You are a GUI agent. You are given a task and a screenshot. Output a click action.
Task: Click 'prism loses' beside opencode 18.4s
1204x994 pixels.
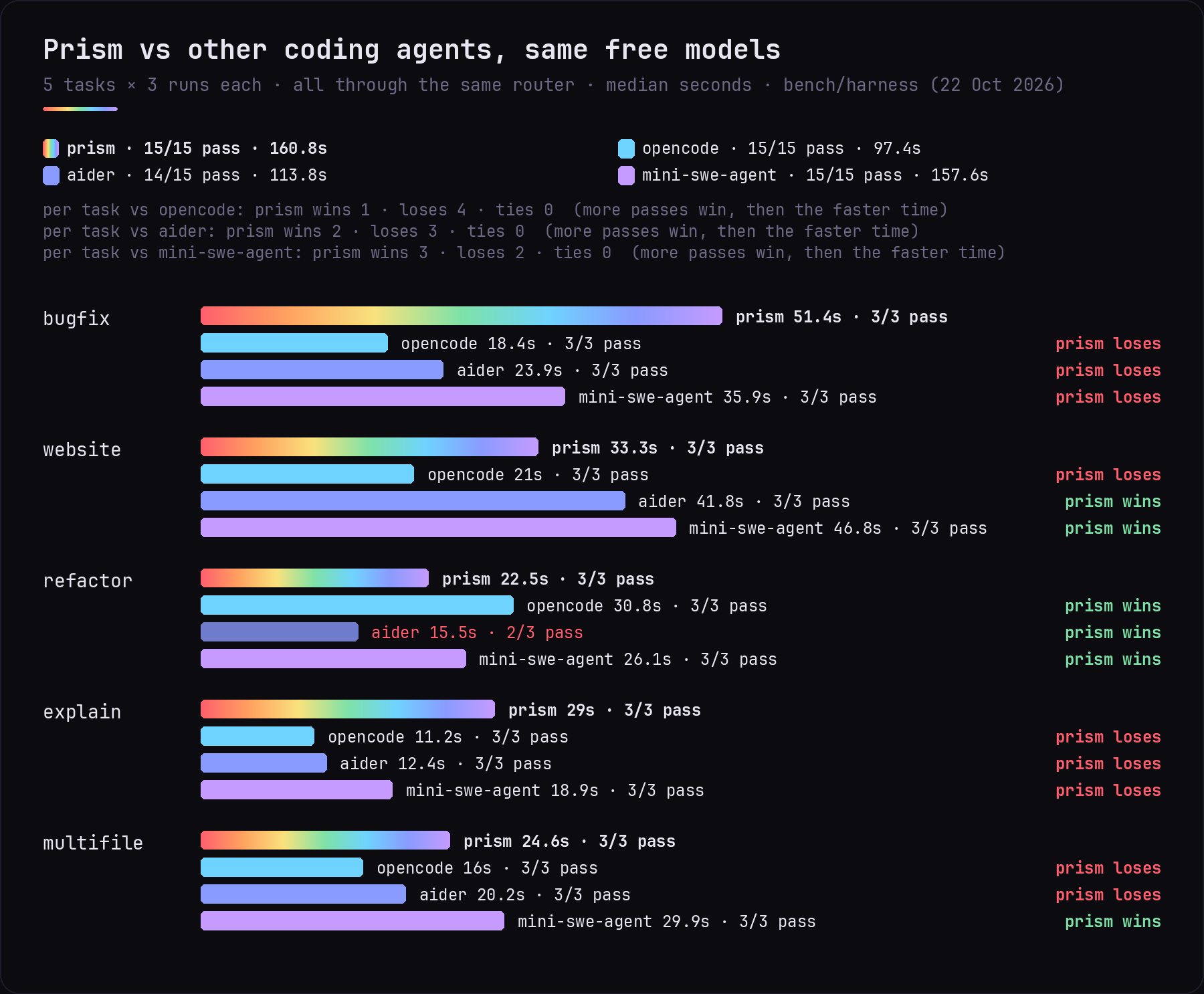pos(1108,344)
